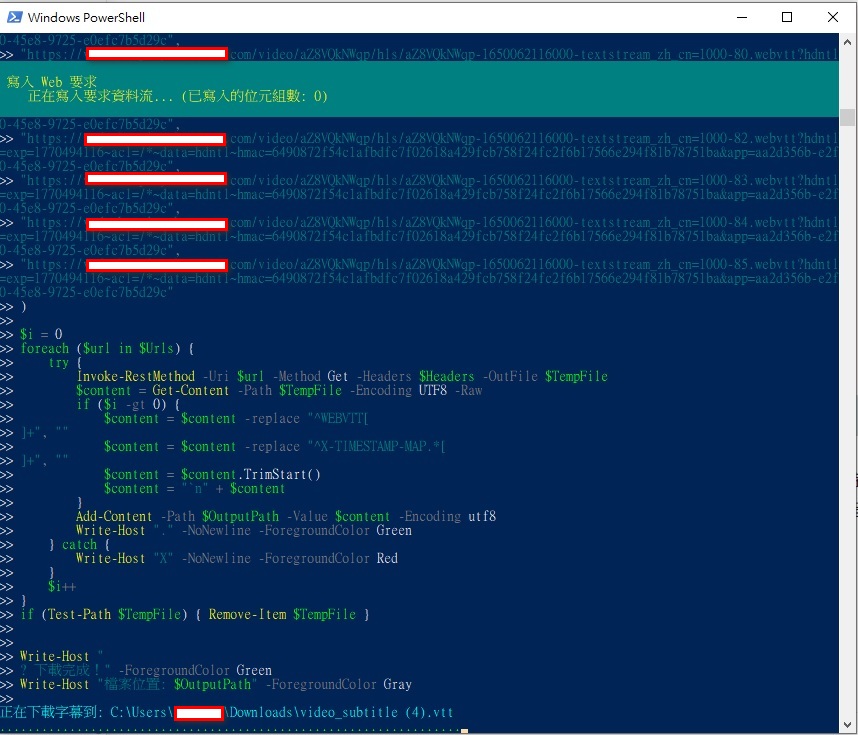Click the '$i = 0' line
Screen dimensions: 858x735
pyautogui.click(x=41, y=334)
